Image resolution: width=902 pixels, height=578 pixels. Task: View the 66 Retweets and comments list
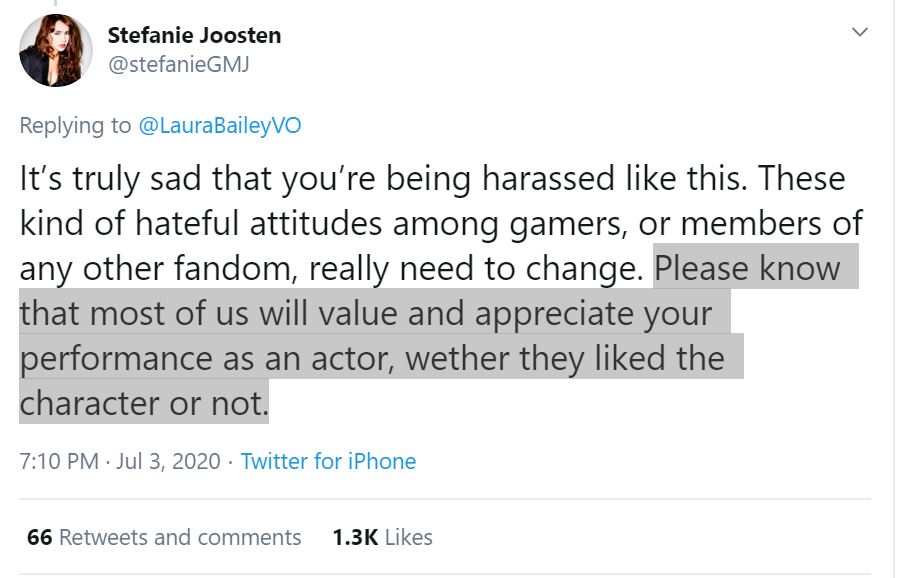coord(164,537)
